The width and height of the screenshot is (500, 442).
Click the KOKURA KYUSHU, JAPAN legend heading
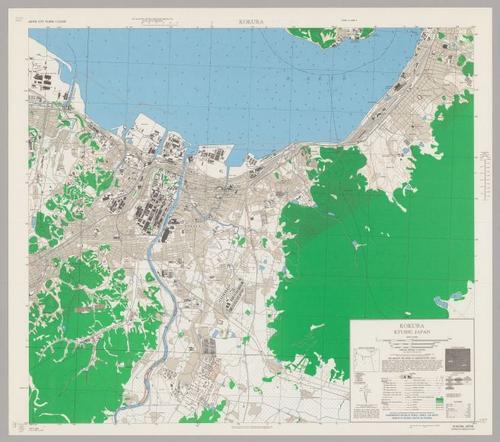point(411,328)
